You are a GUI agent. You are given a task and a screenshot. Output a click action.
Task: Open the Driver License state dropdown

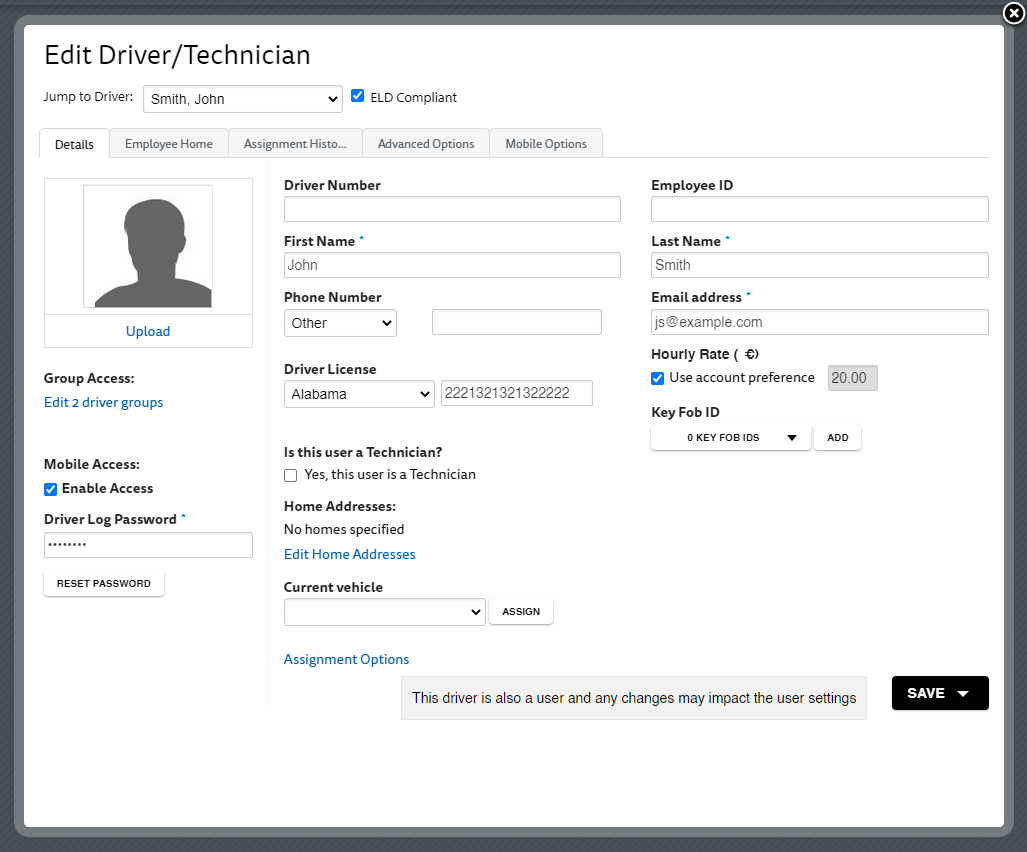(359, 394)
